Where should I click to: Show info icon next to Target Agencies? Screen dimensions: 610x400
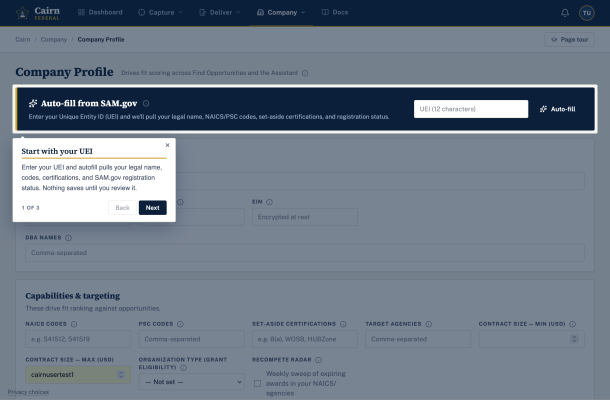pyautogui.click(x=428, y=324)
